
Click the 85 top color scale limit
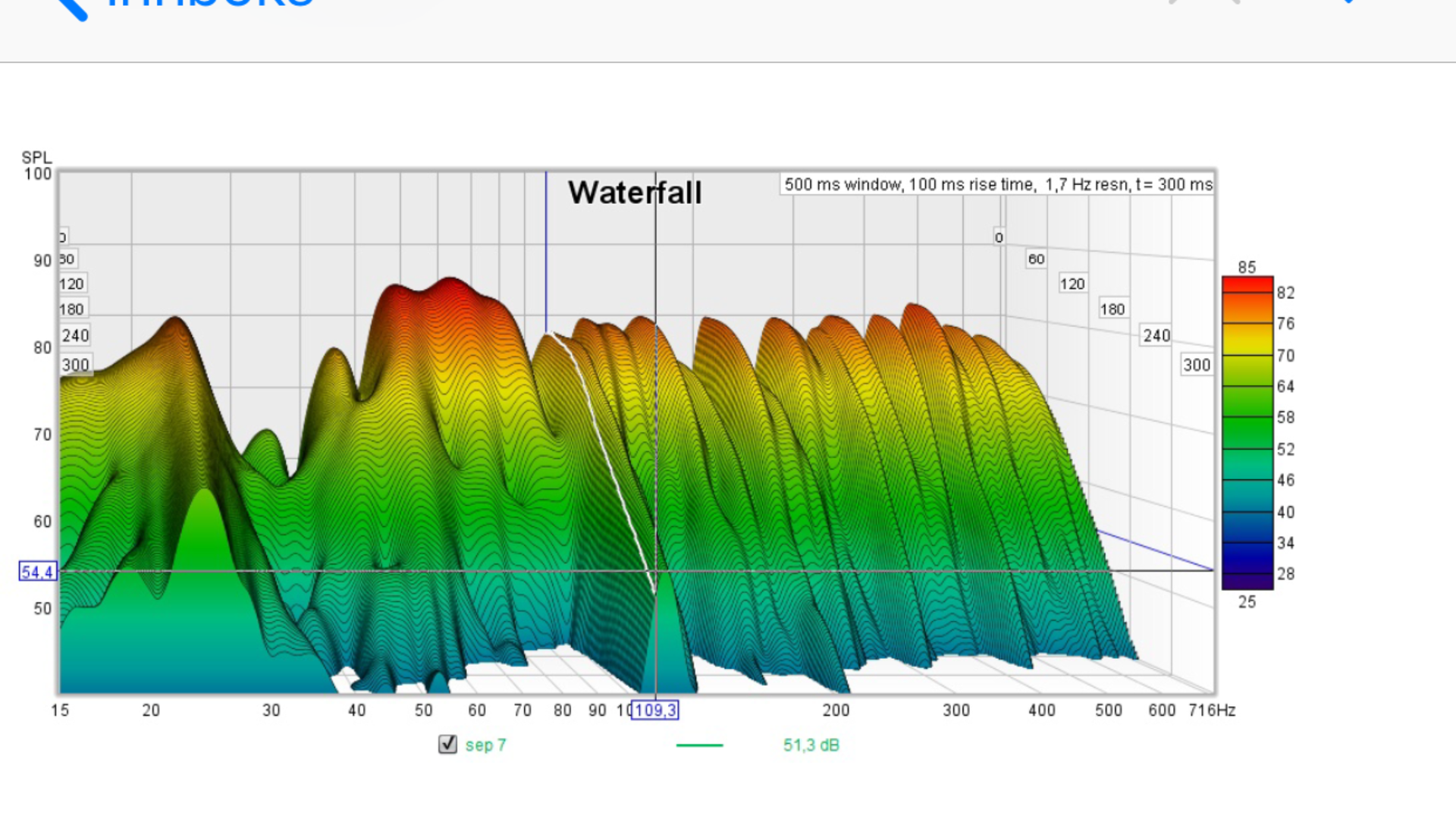[x=1247, y=267]
